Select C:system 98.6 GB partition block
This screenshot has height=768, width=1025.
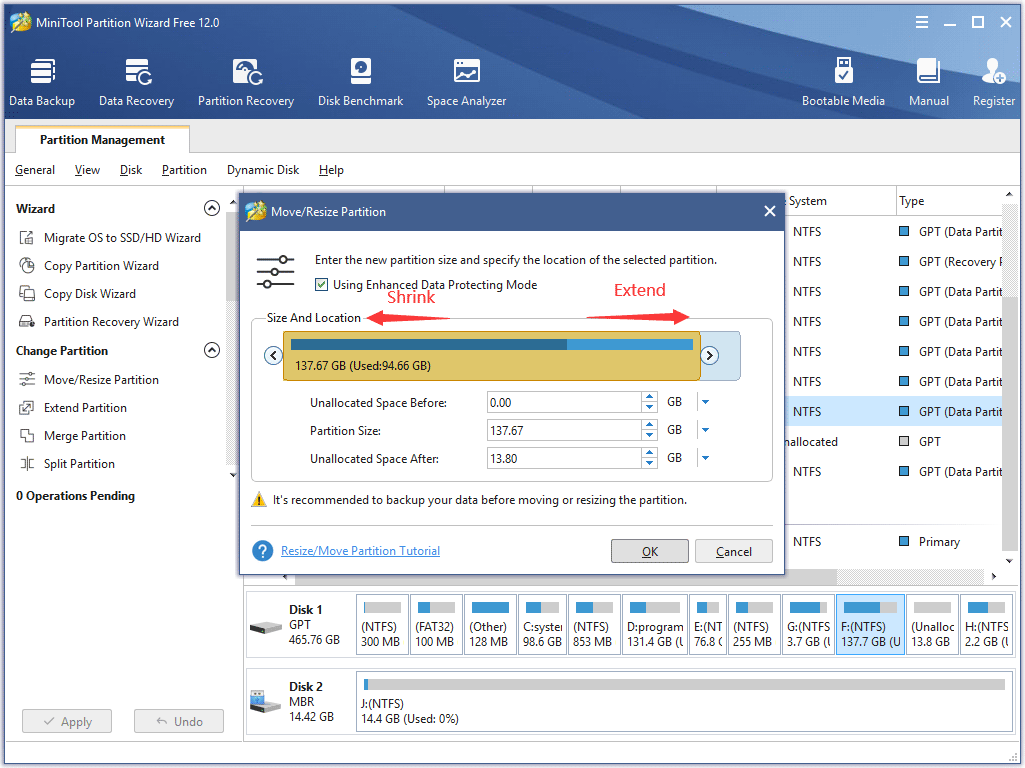pos(542,625)
